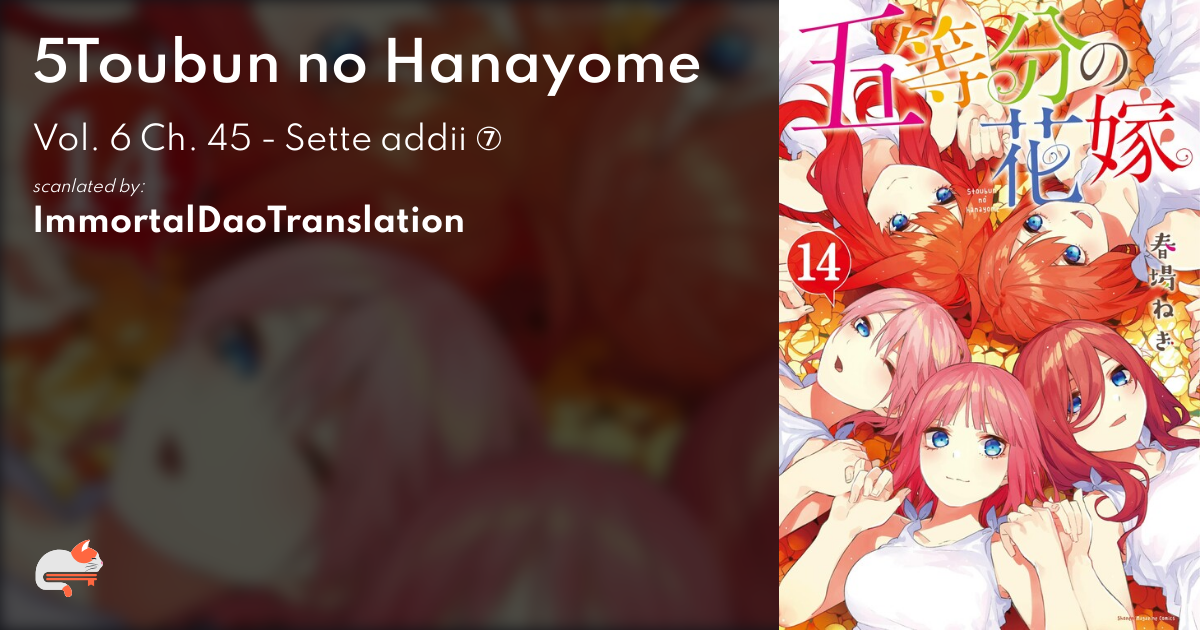Open the 5Toubun no Hanayome title
This screenshot has width=1200, height=630.
(x=367, y=66)
